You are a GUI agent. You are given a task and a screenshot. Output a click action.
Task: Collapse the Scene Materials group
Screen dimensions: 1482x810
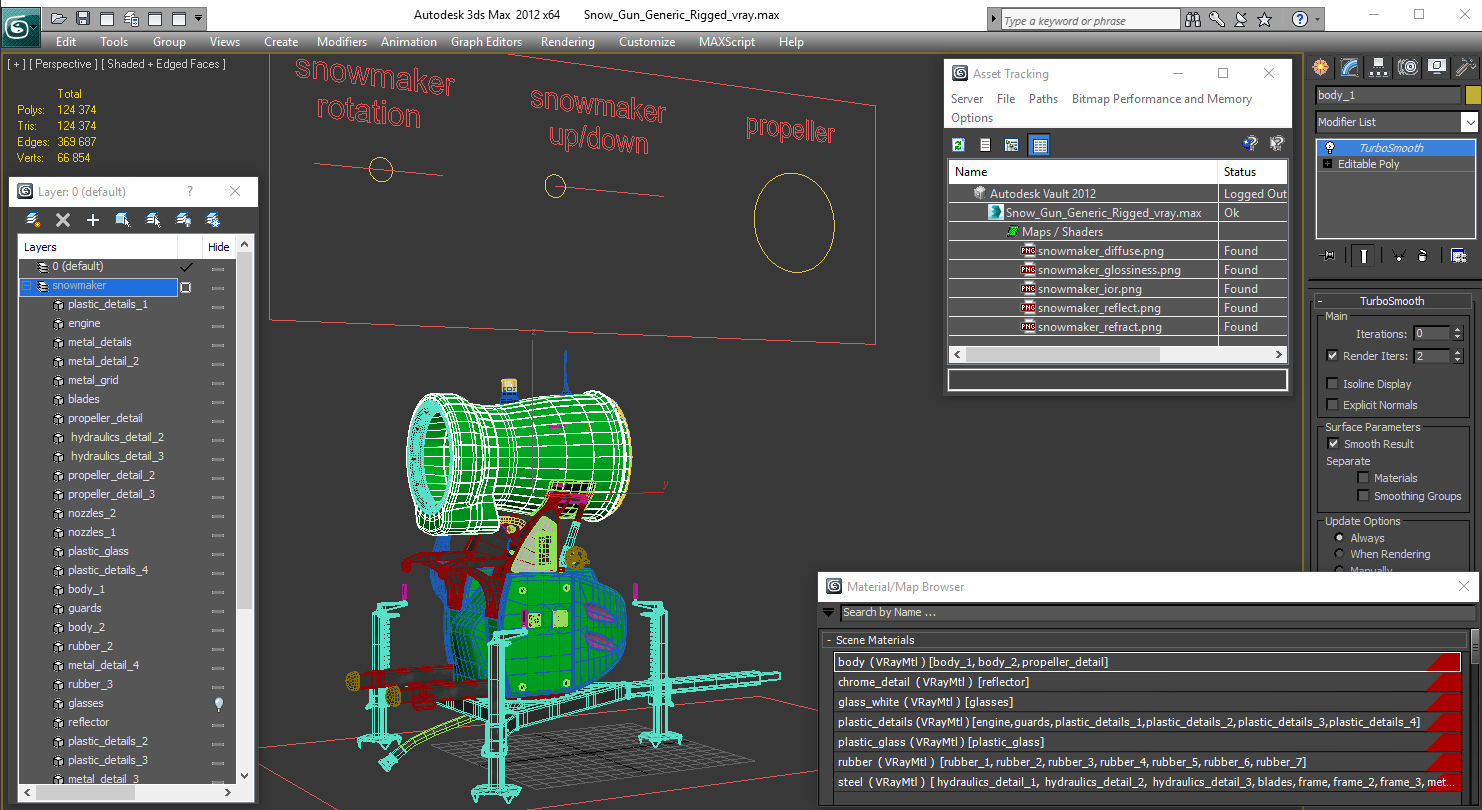pyautogui.click(x=829, y=640)
